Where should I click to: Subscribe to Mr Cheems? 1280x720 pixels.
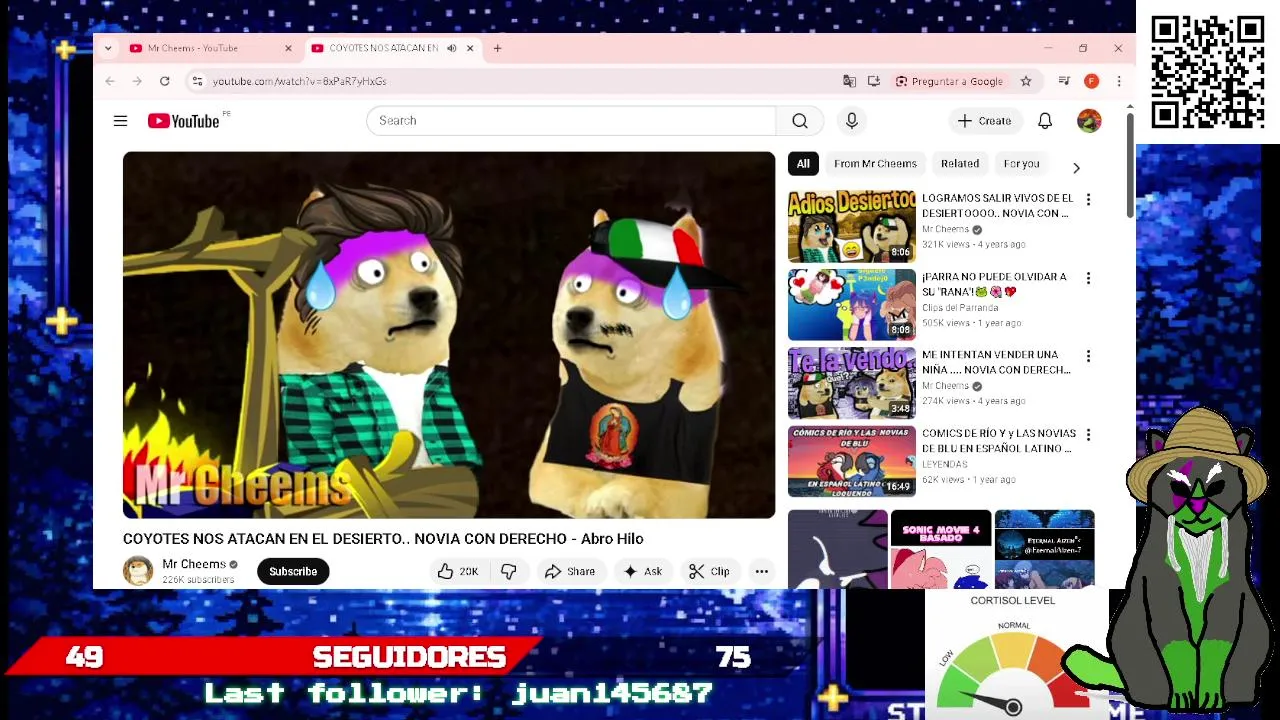click(293, 571)
